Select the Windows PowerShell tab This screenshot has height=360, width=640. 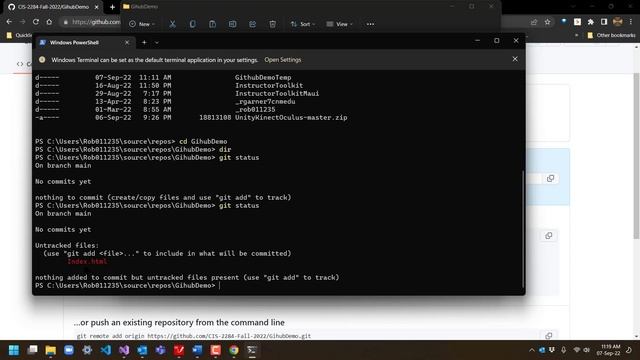pos(84,42)
